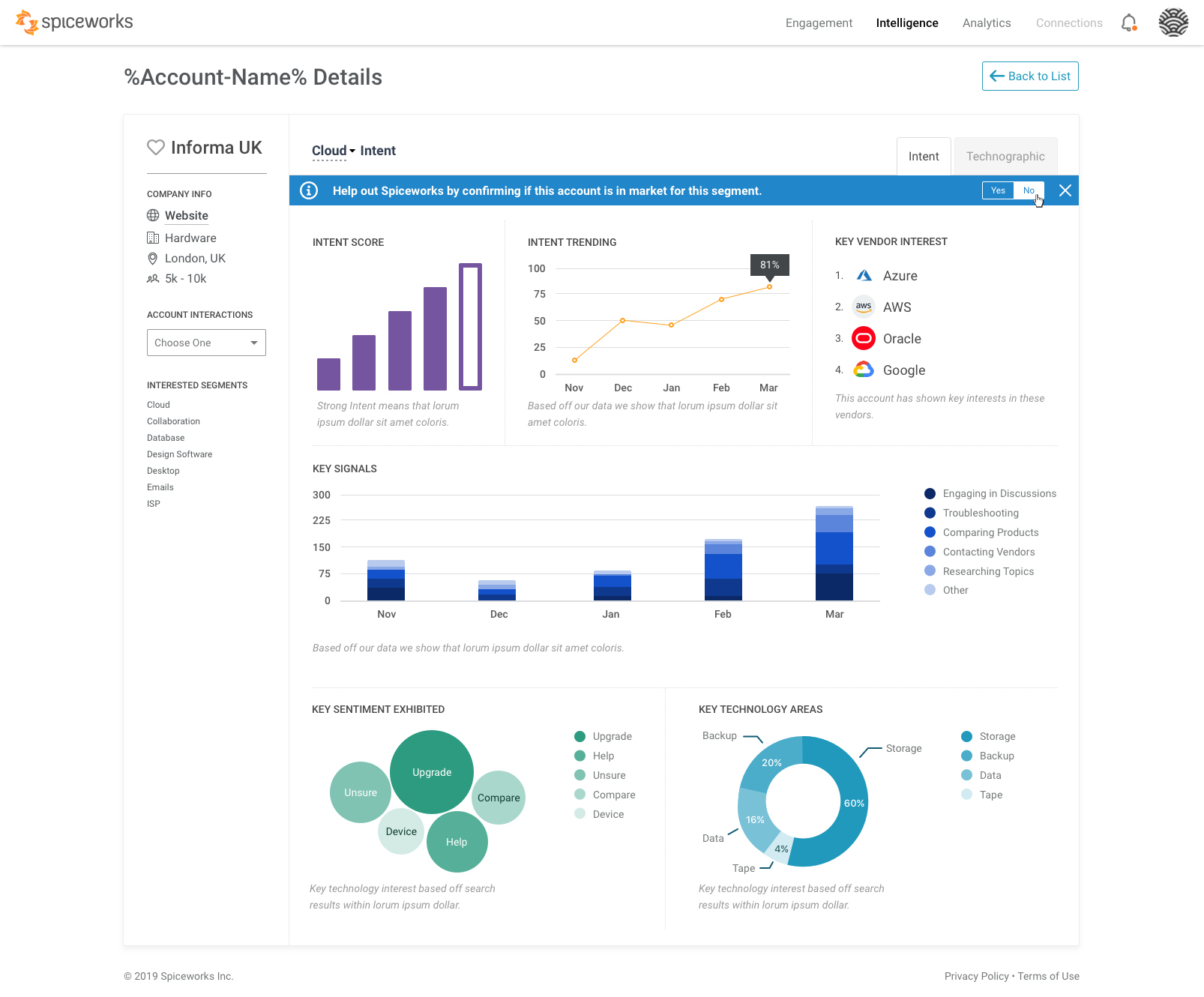The image size is (1204, 997).
Task: Confirm Yes for in-market segment
Action: click(x=998, y=190)
